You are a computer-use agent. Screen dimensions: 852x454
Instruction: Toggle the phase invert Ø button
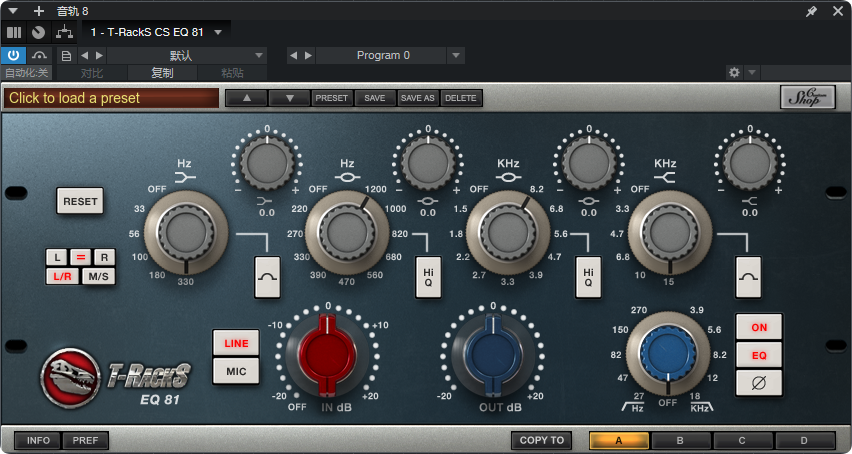click(759, 383)
